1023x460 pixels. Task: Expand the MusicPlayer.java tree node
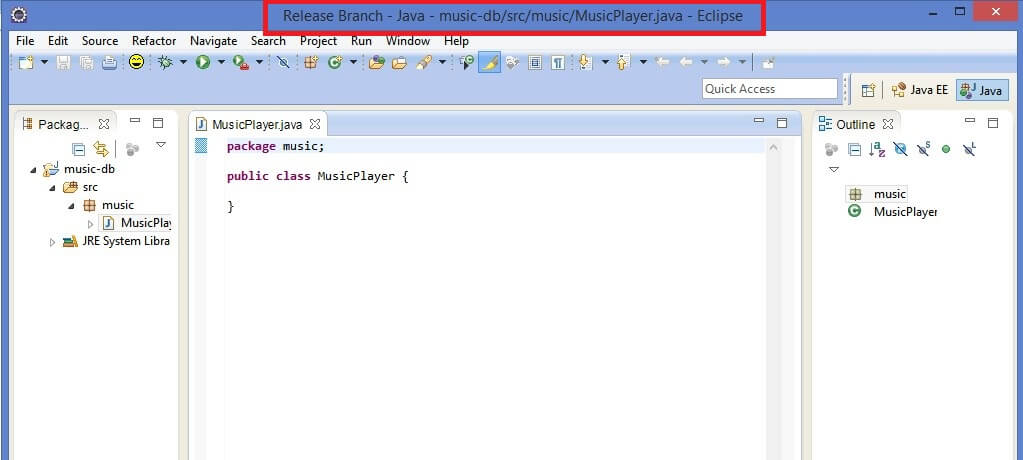click(x=91, y=224)
